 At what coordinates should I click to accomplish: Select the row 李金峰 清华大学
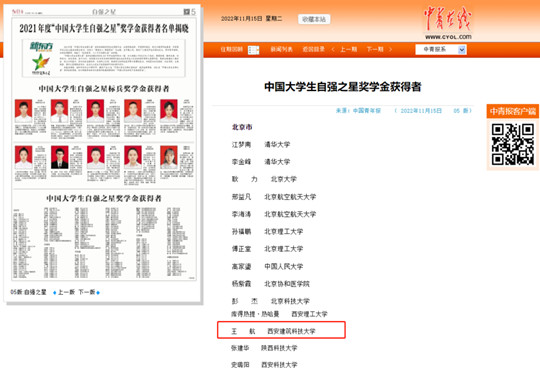coord(261,162)
